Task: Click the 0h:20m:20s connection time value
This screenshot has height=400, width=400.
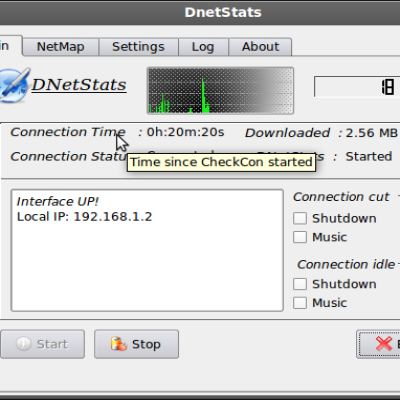Action: pos(186,132)
